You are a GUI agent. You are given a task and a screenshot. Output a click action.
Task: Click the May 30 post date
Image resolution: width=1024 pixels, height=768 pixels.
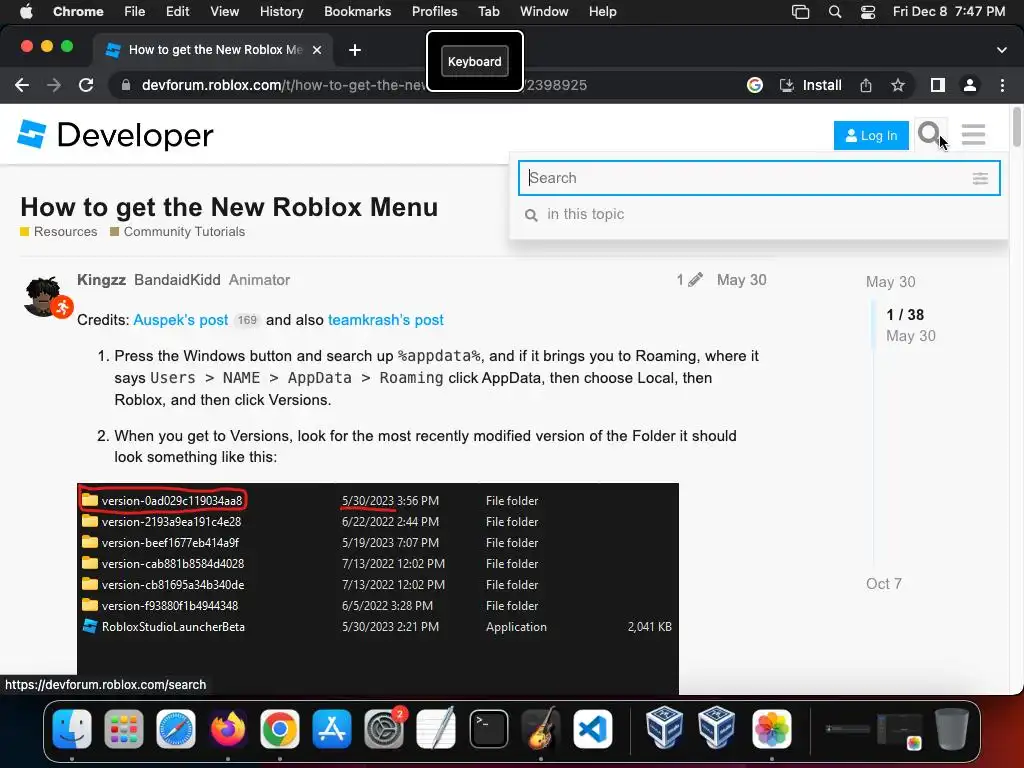pyautogui.click(x=741, y=280)
